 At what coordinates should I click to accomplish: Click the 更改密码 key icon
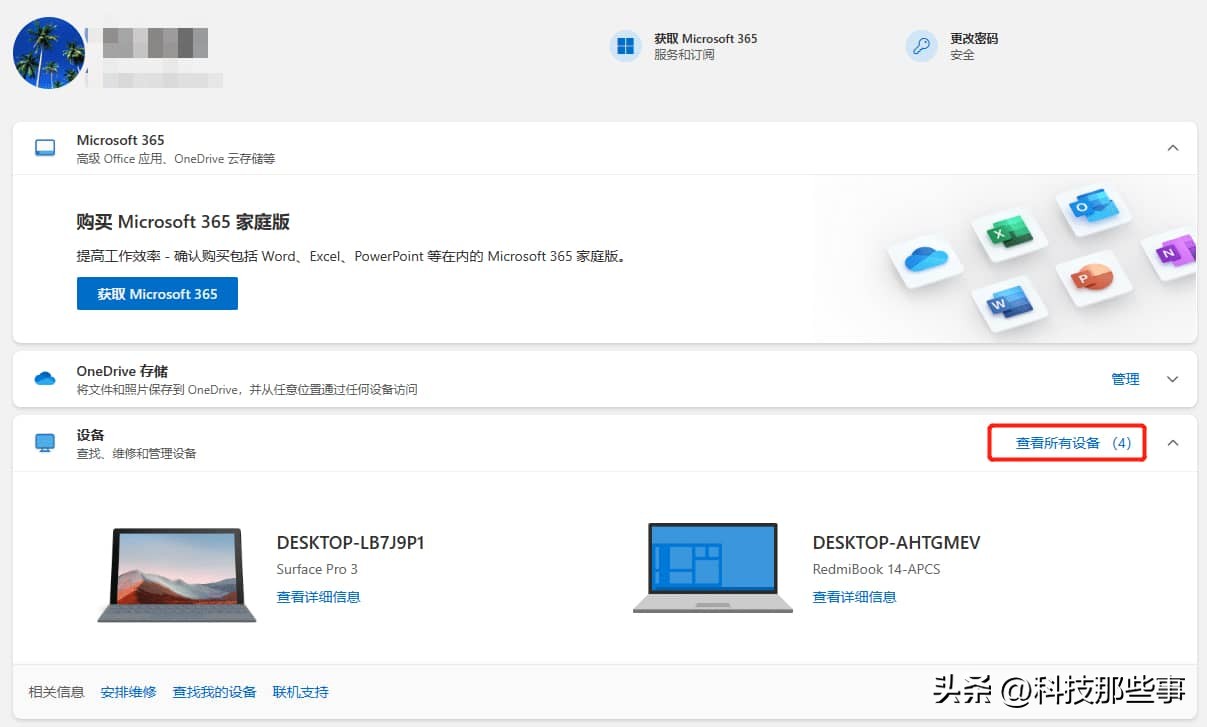click(920, 45)
